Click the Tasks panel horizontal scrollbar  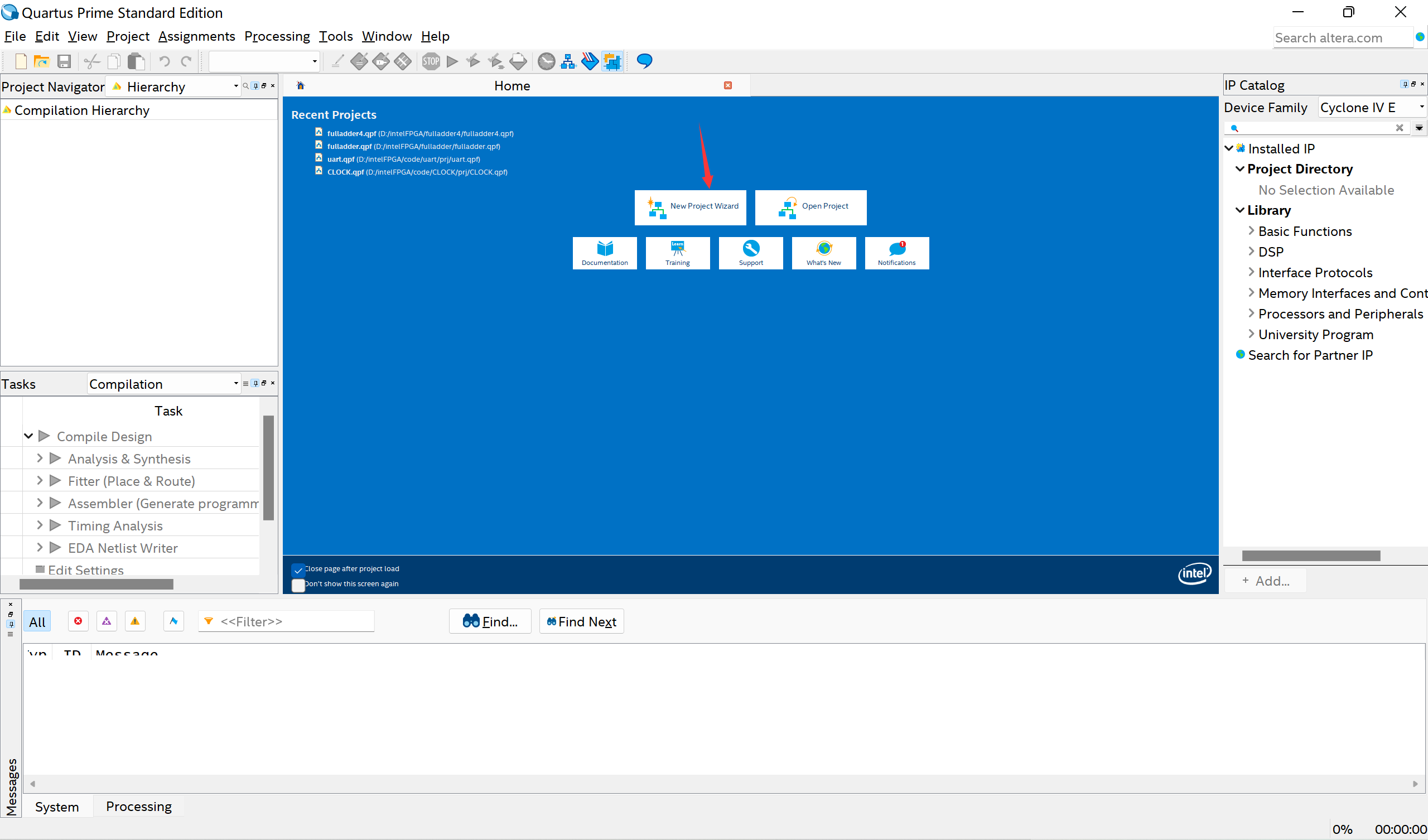pos(97,585)
